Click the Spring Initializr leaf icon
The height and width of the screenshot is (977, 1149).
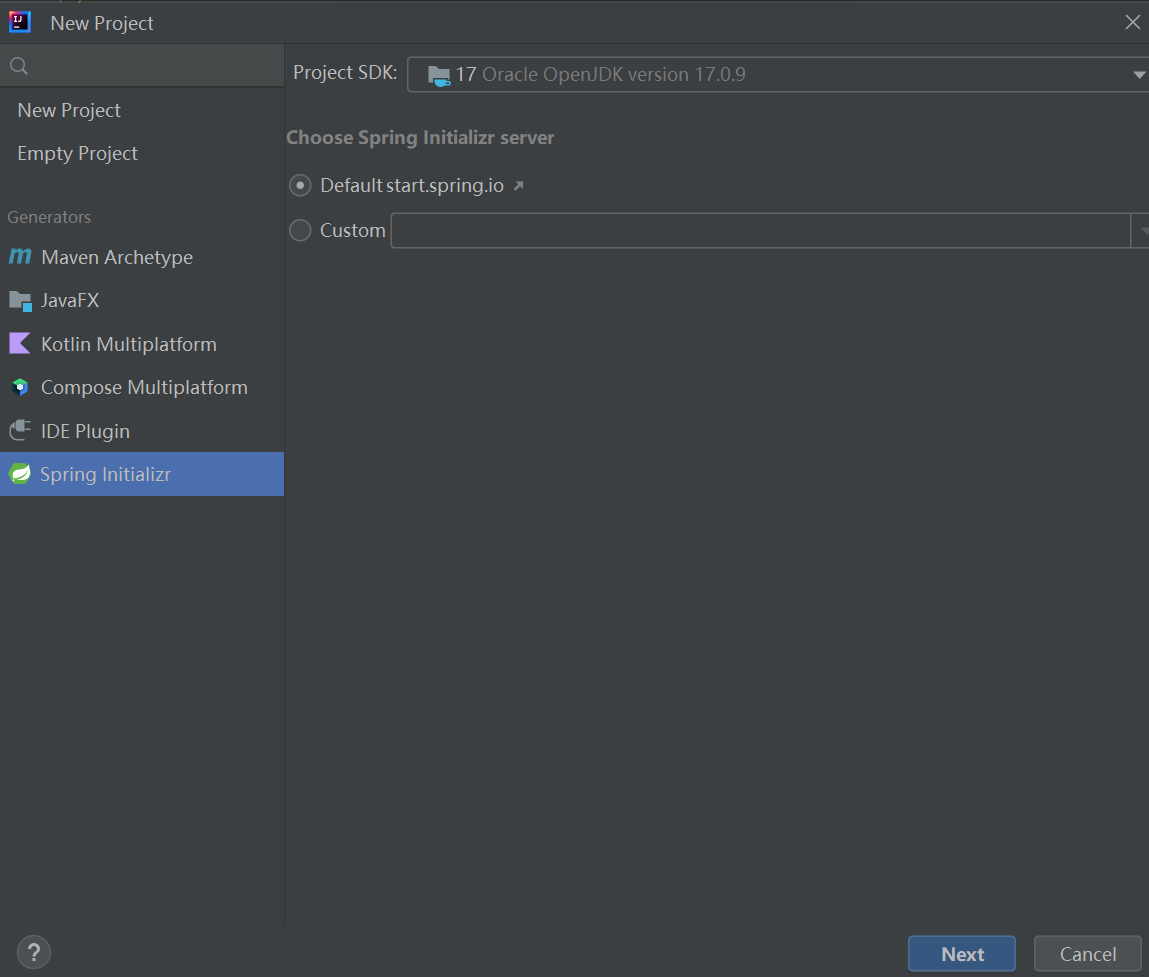(x=20, y=474)
